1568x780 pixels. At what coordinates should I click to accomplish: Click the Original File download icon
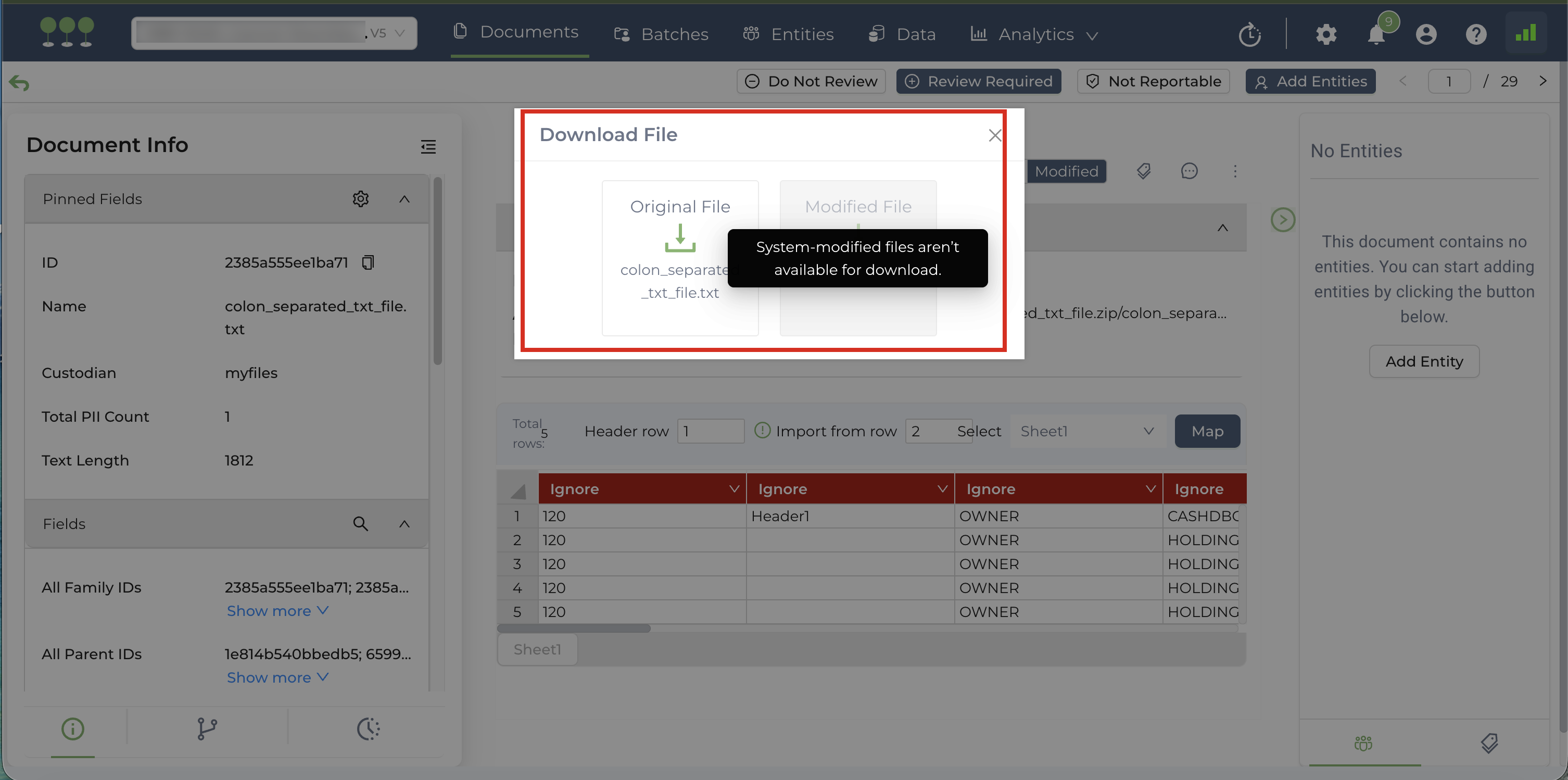(x=679, y=238)
